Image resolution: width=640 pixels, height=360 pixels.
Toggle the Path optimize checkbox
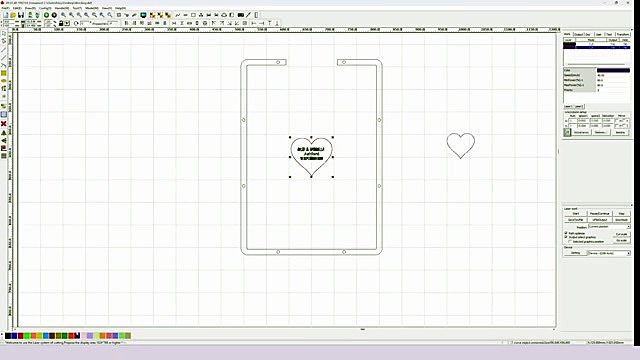coord(566,233)
